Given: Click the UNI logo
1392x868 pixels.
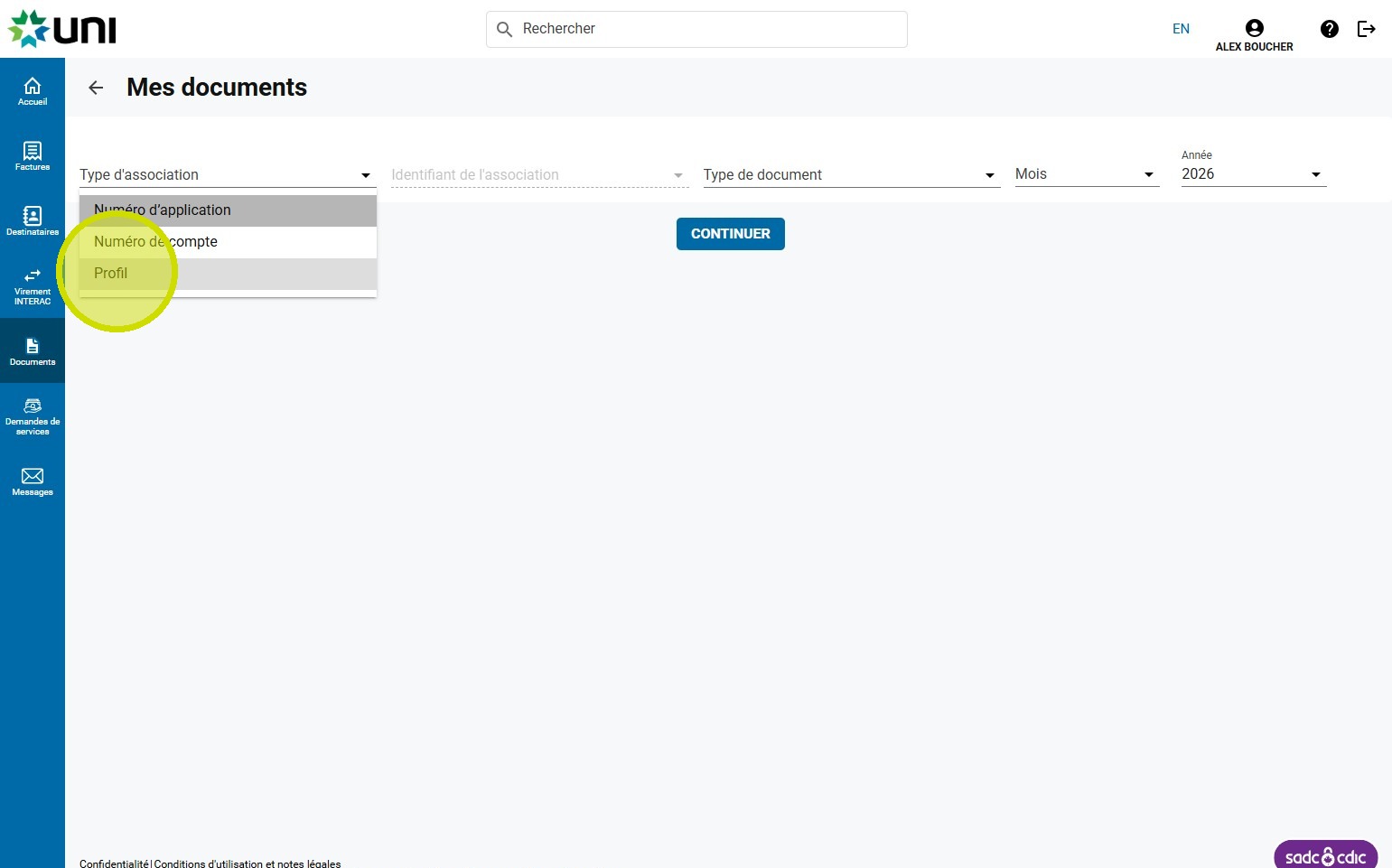Looking at the screenshot, I should click(61, 29).
